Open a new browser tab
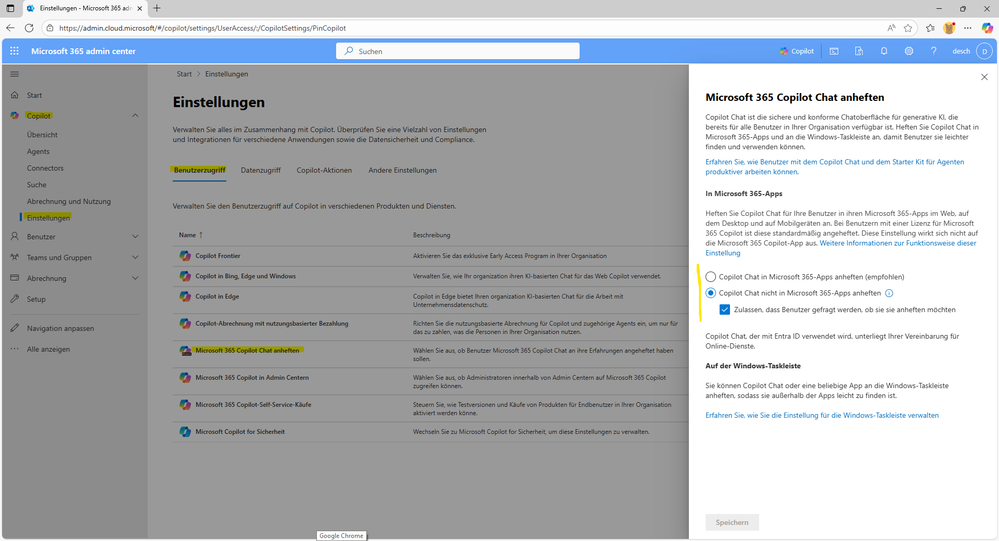The height and width of the screenshot is (541, 999). 157,8
